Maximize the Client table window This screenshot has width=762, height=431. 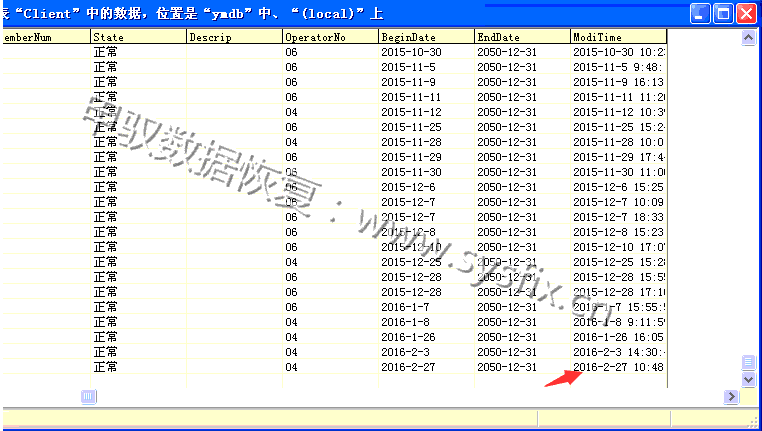click(723, 14)
